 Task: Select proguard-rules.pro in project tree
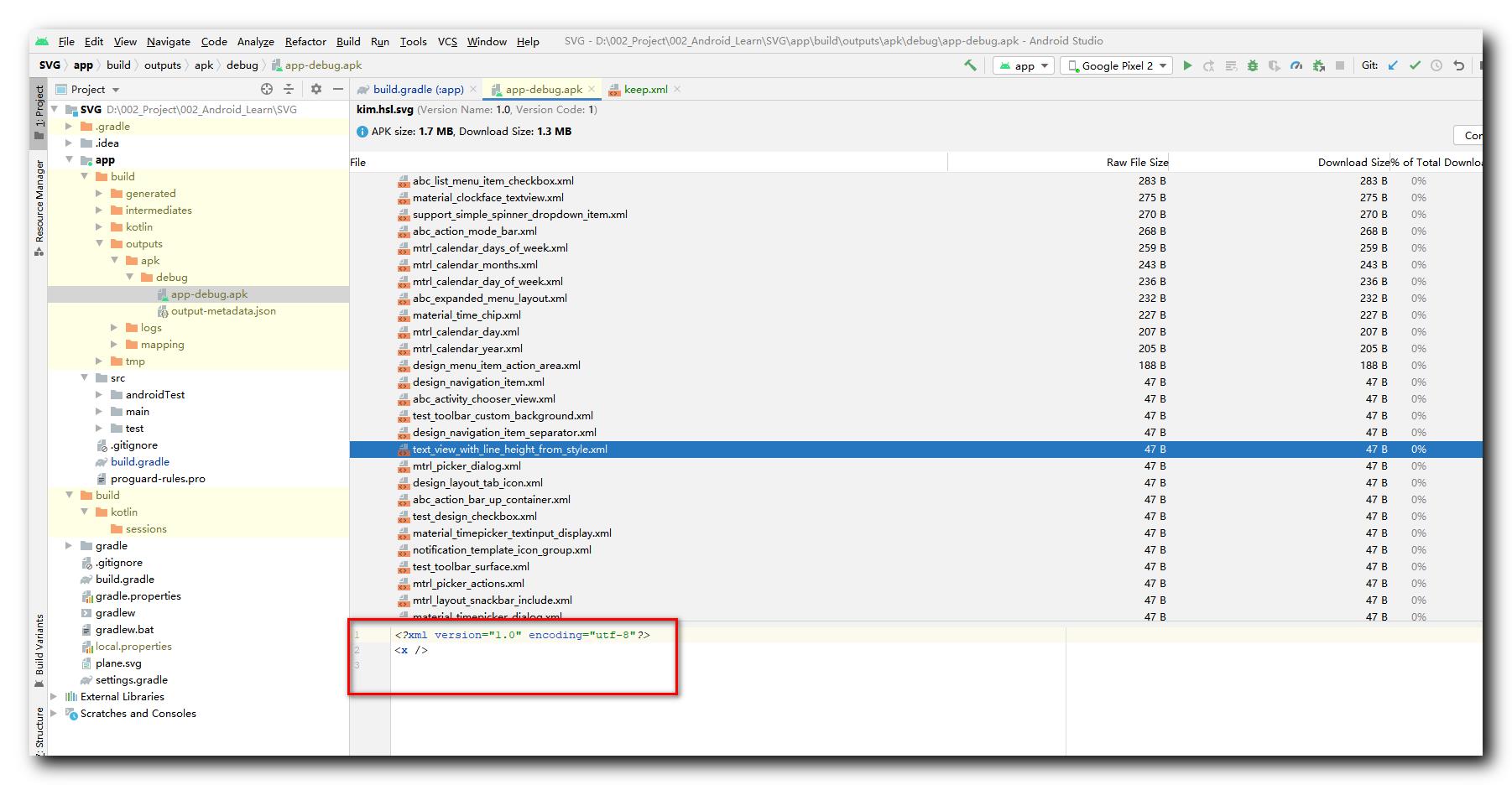[158, 479]
